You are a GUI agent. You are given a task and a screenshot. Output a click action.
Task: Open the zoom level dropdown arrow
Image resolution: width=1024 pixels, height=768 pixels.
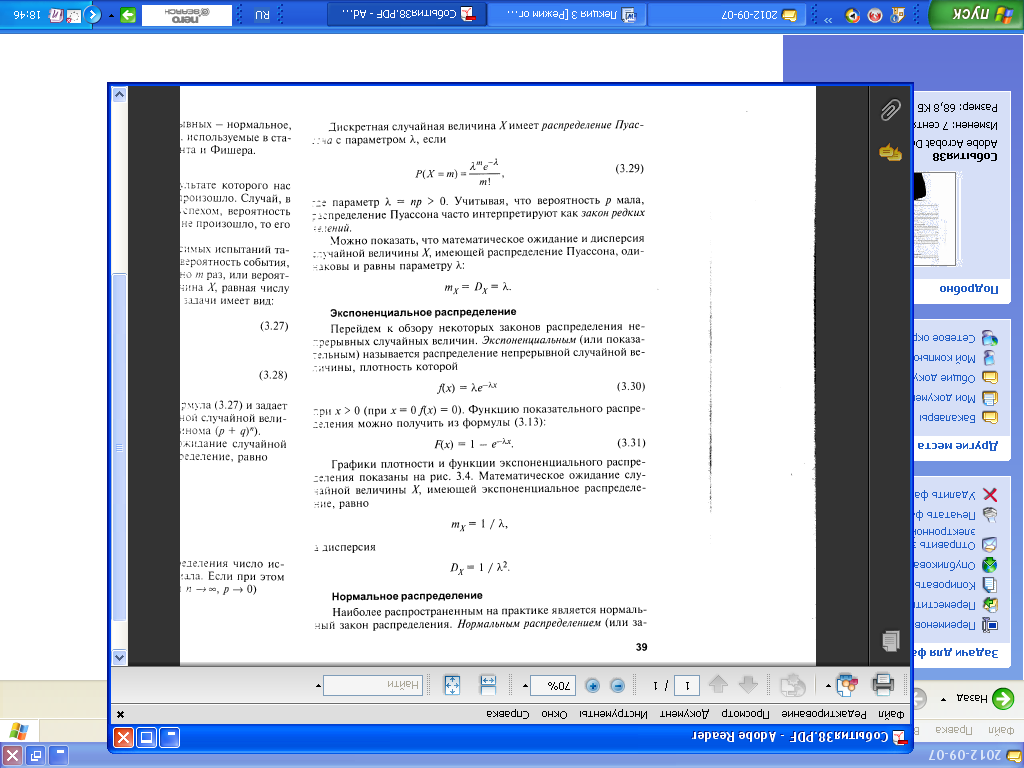tap(525, 686)
